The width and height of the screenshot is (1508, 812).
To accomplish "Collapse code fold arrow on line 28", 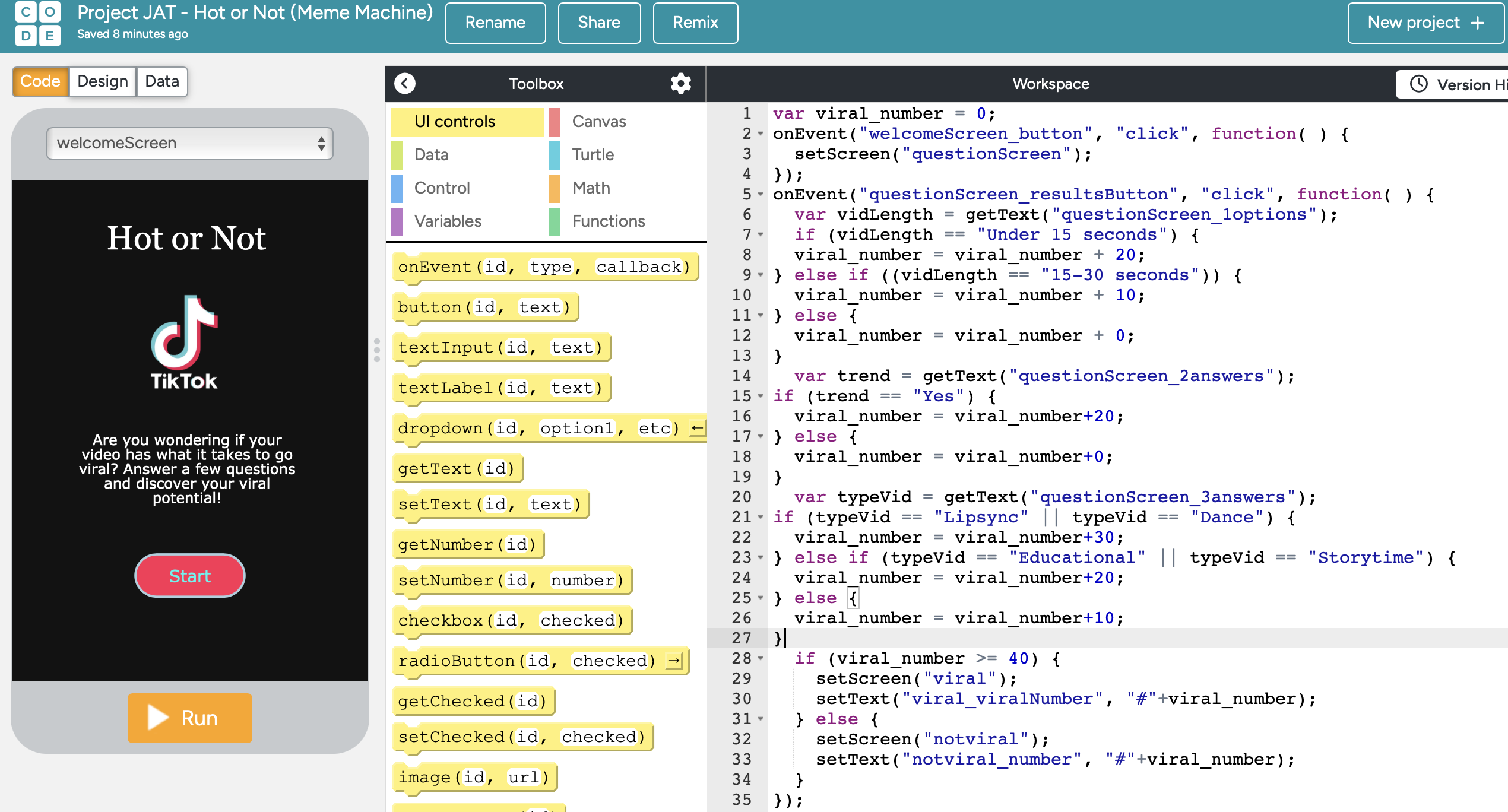I will pos(761,658).
